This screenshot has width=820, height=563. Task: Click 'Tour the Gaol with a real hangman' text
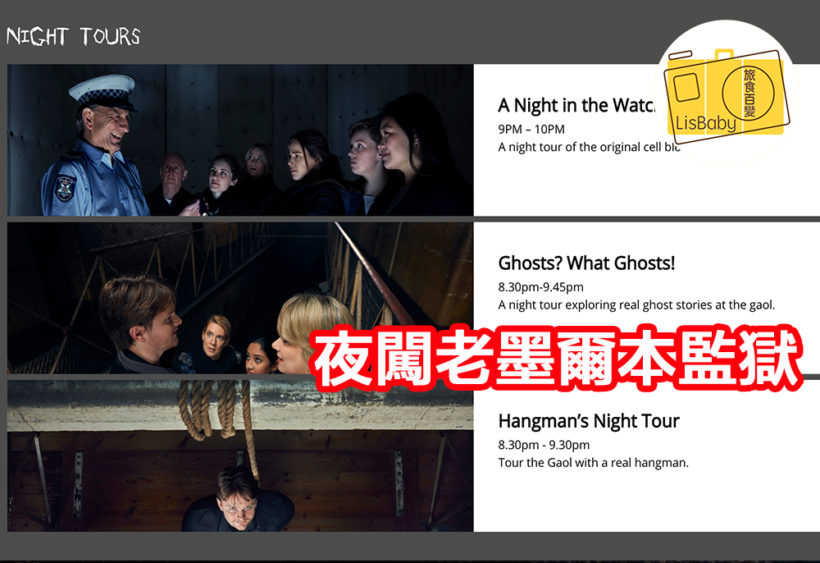593,463
